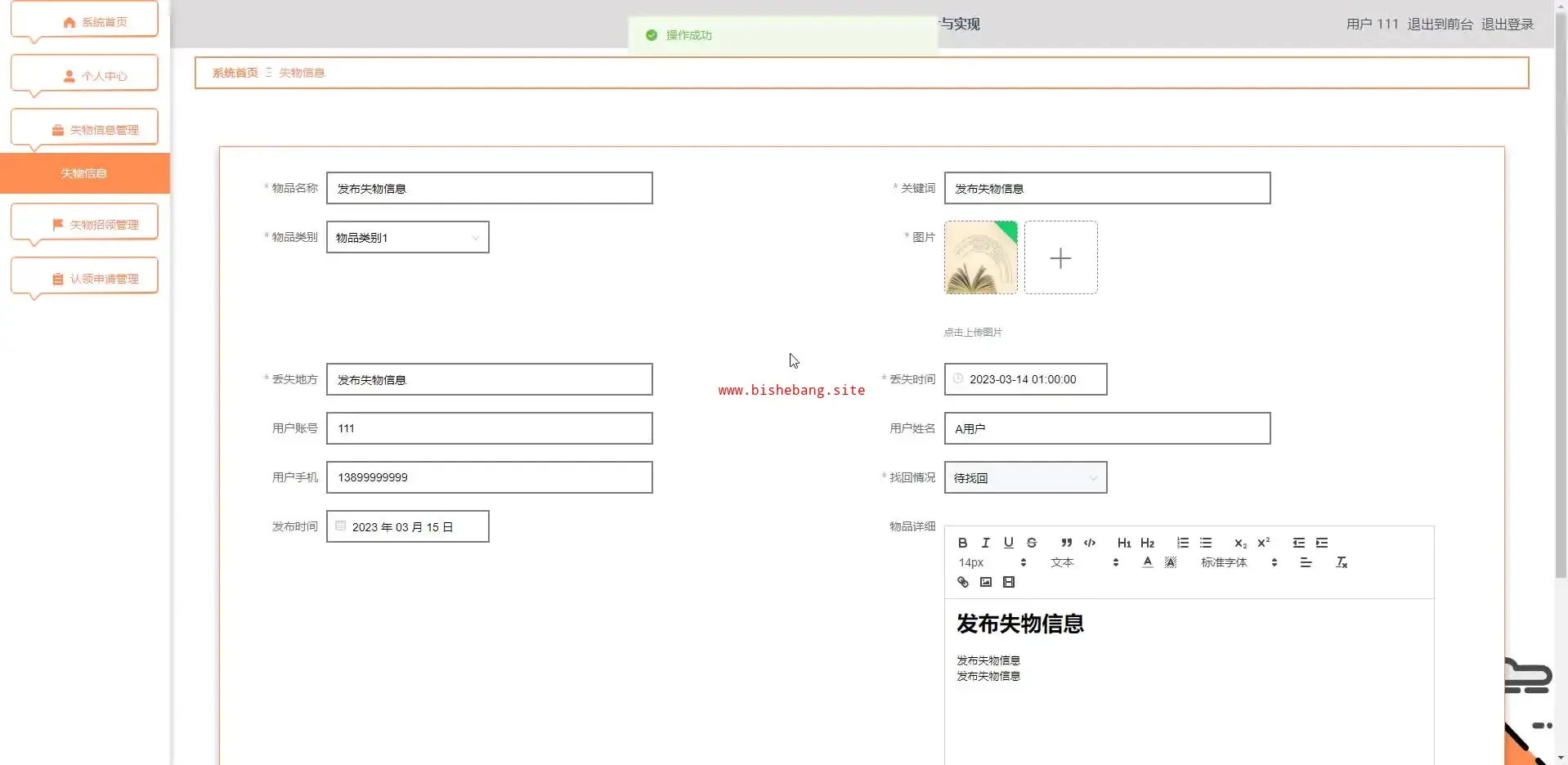The width and height of the screenshot is (1568, 765).
Task: Click the uploaded book image thumbnail
Action: [981, 257]
